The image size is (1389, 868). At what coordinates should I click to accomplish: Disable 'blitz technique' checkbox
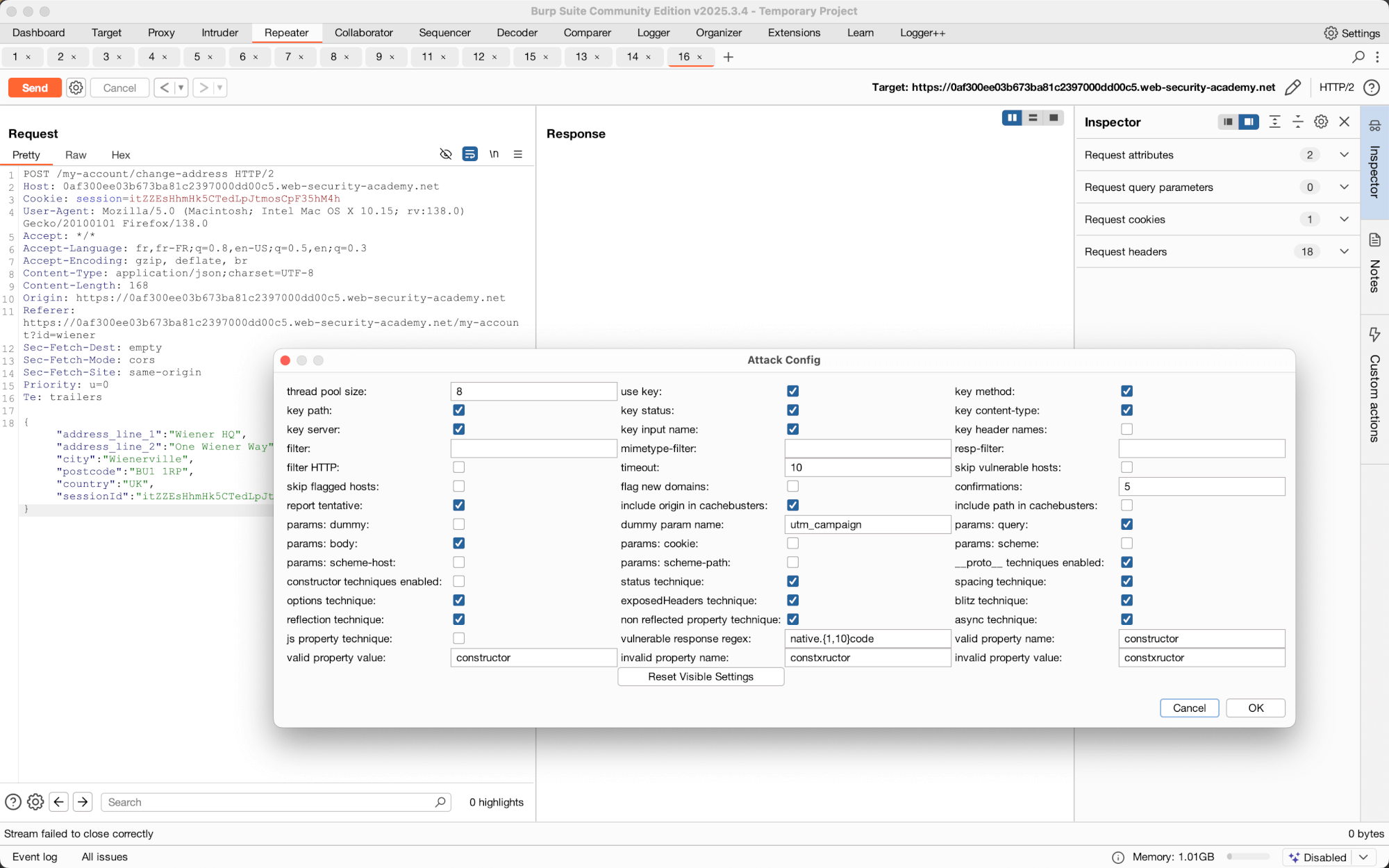point(1126,600)
